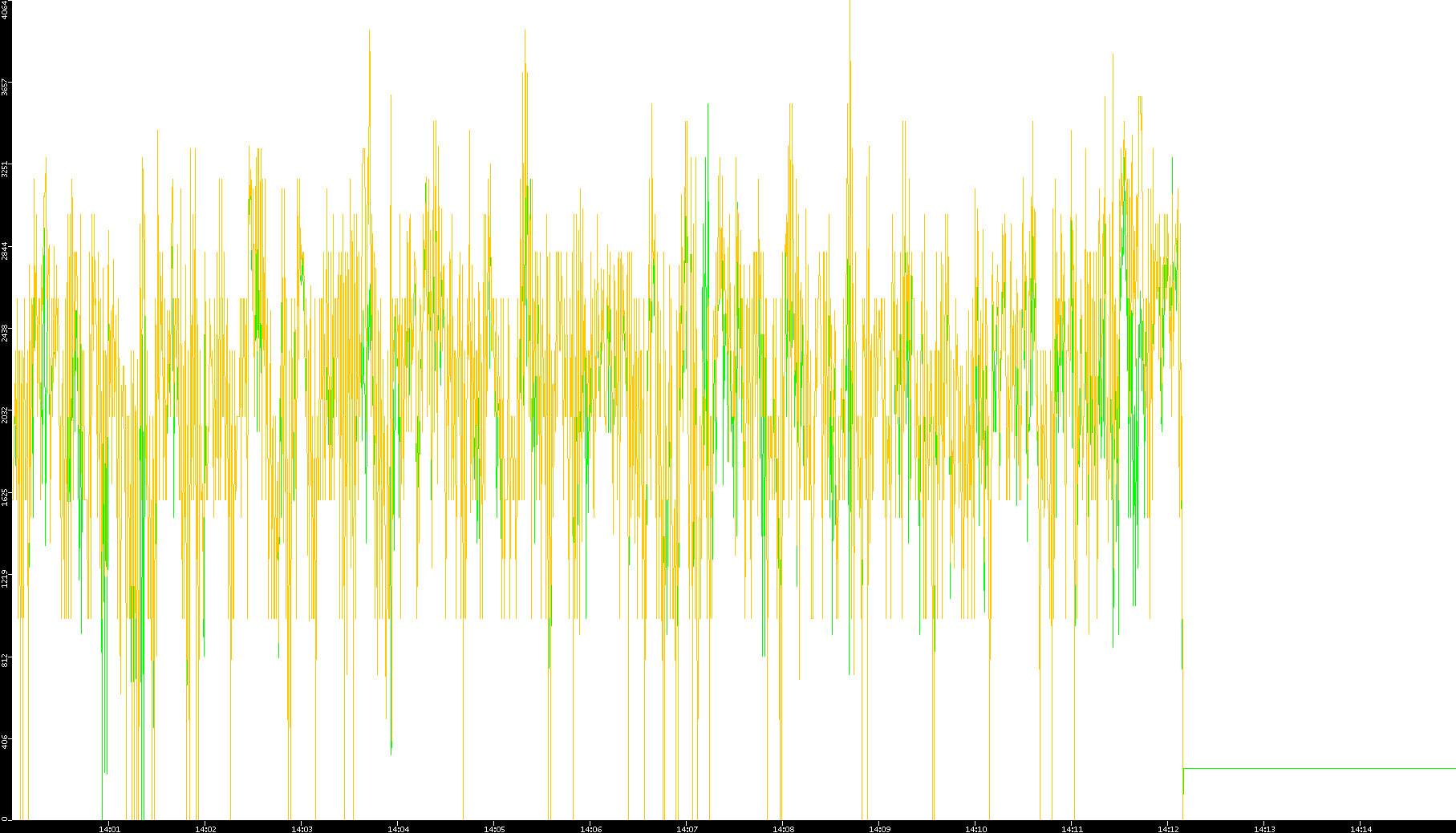Click the 14:08 time axis label
This screenshot has width=1456, height=833.
(x=783, y=828)
